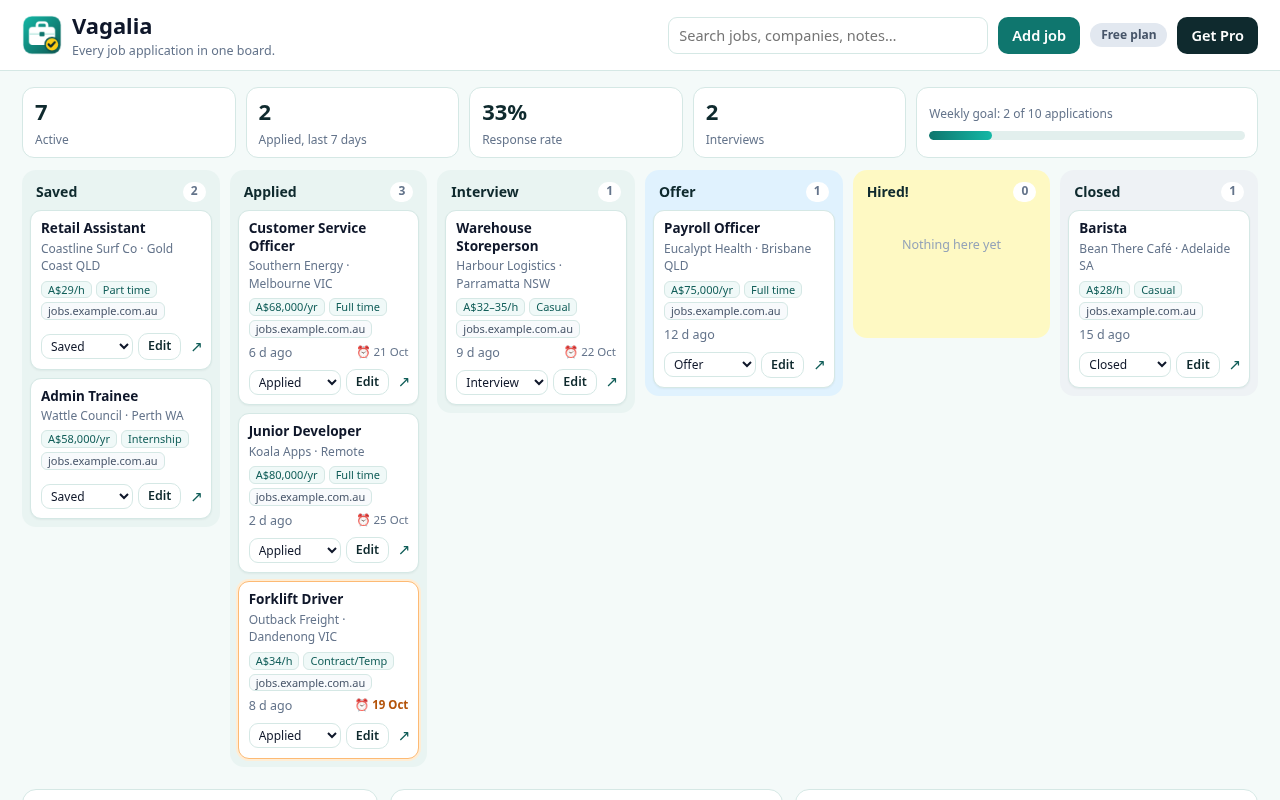Image resolution: width=1280 pixels, height=800 pixels.
Task: Select the Closed column header
Action: click(1097, 192)
